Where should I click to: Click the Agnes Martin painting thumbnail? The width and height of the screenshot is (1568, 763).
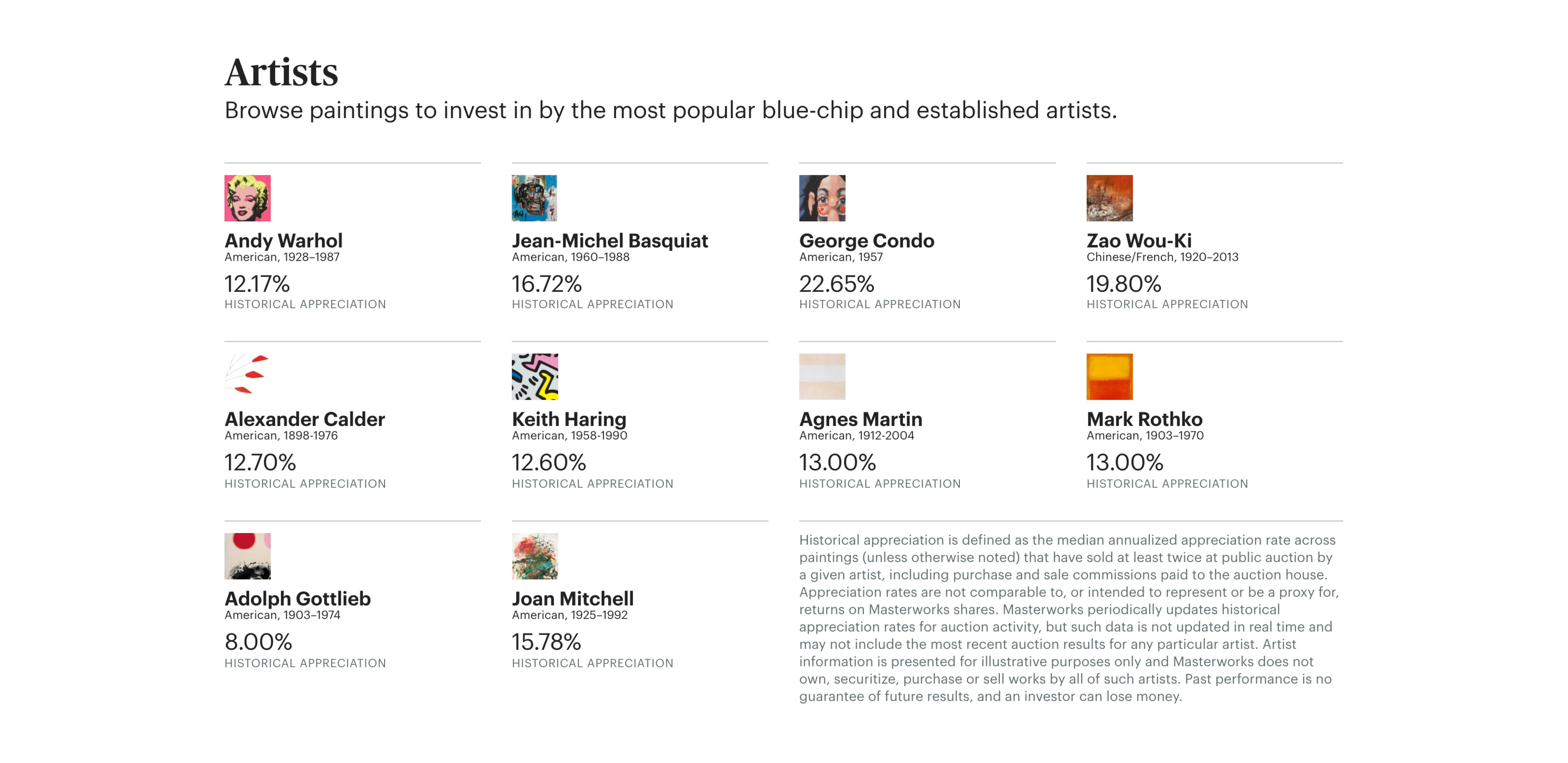point(822,376)
